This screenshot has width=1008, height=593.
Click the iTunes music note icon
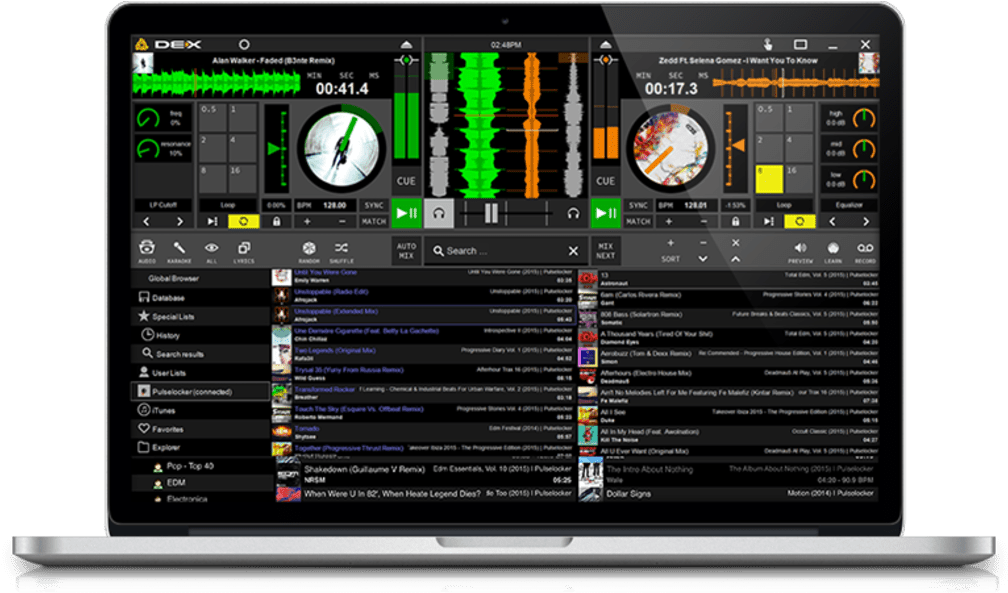(x=144, y=410)
